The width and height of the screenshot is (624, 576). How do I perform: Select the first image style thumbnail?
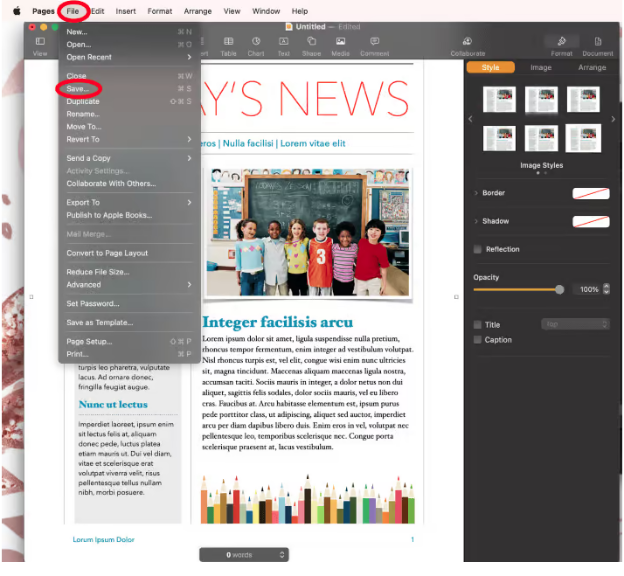coord(499,99)
